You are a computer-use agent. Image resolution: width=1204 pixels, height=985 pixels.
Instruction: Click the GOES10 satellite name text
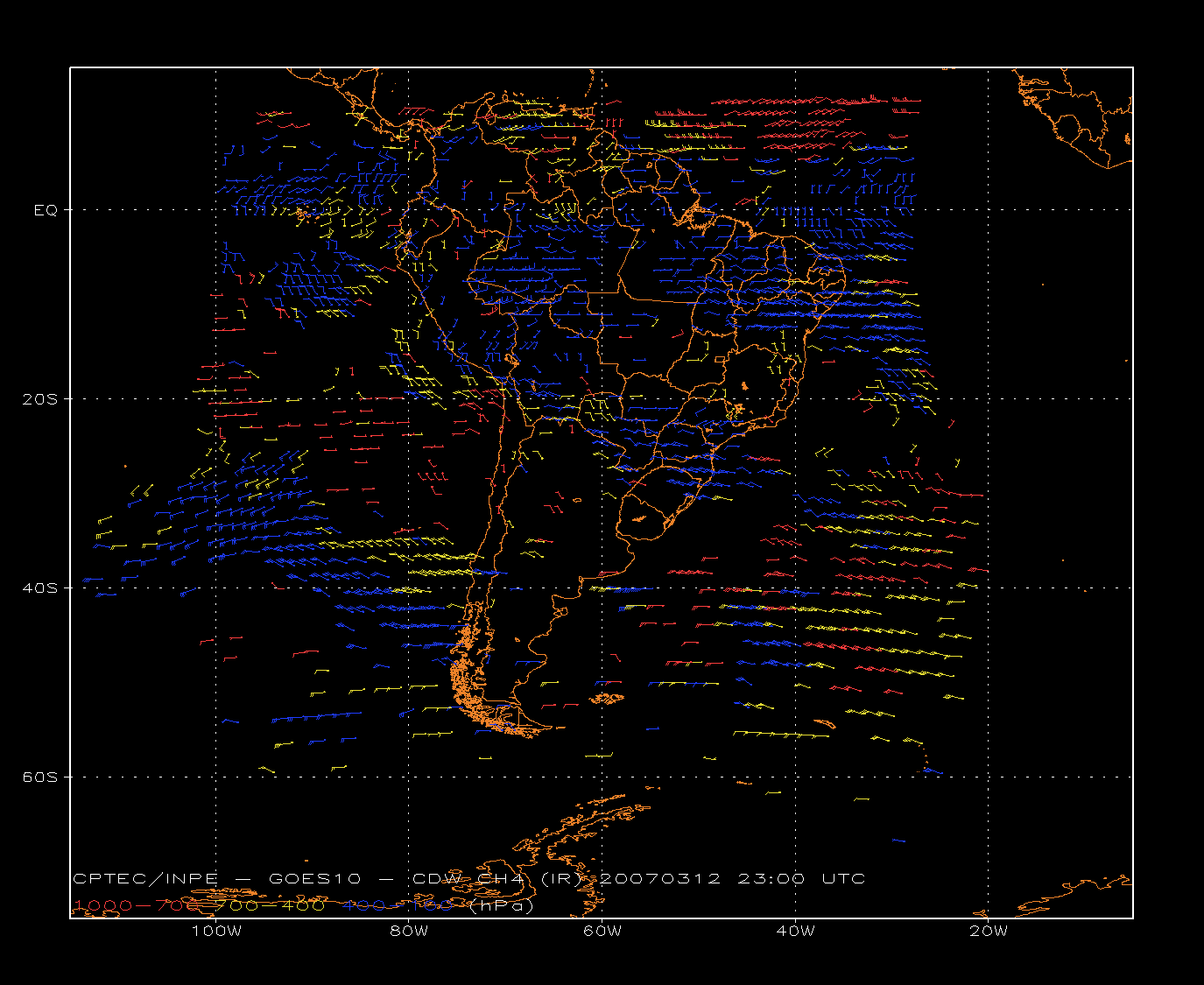pos(313,878)
